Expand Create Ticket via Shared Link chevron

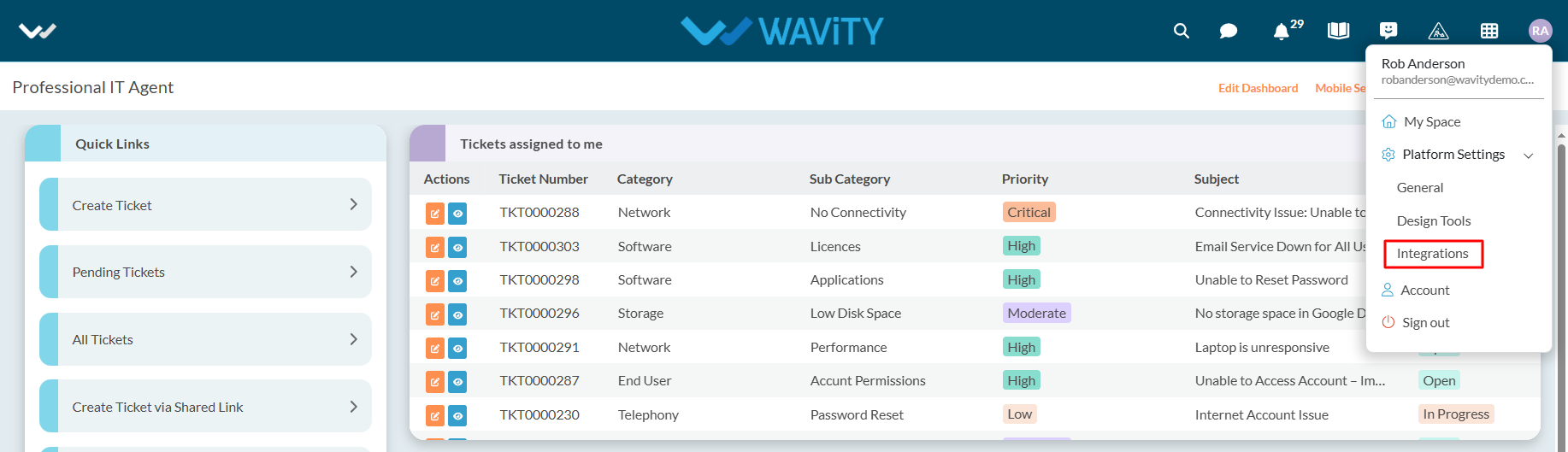[354, 407]
